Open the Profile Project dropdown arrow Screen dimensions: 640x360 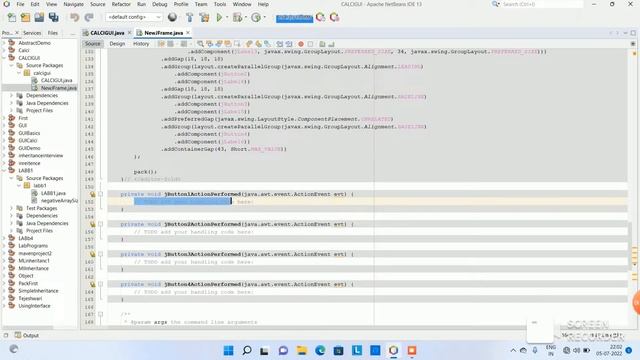[264, 17]
